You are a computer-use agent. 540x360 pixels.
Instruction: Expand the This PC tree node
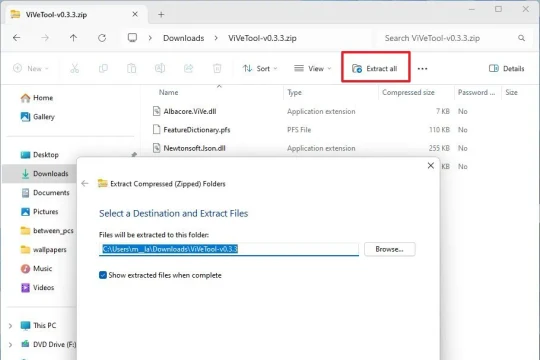tap(10, 326)
